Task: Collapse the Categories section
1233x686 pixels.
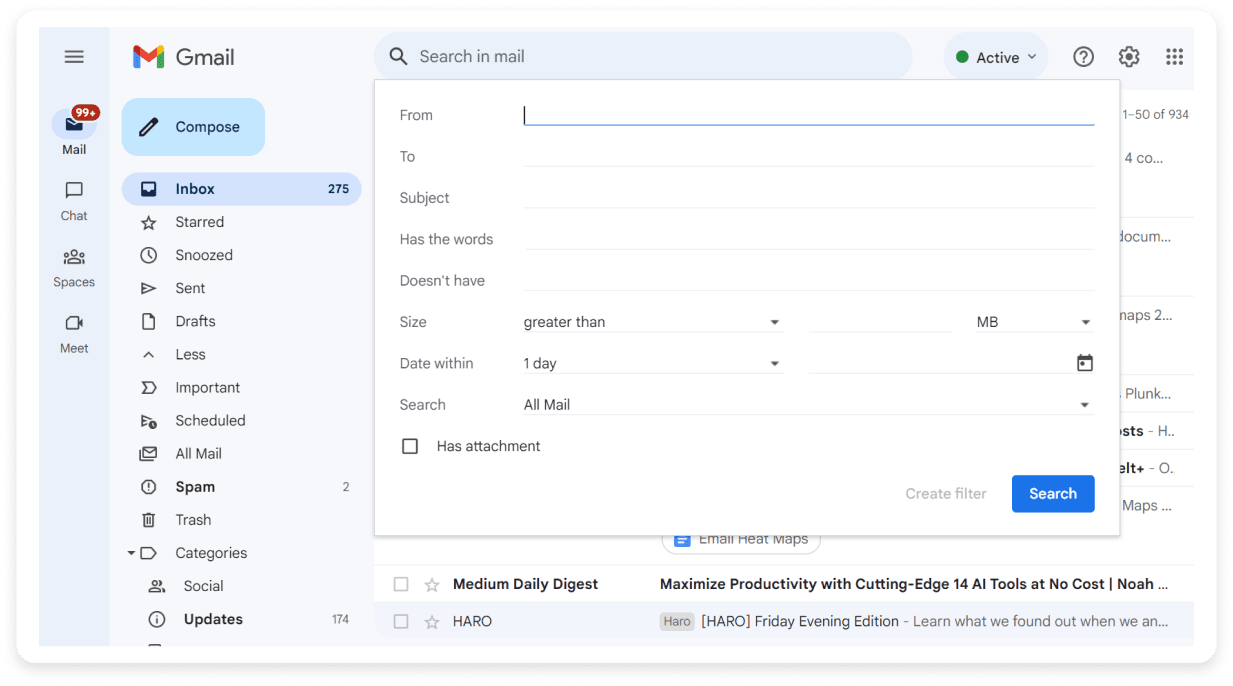Action: tap(130, 552)
